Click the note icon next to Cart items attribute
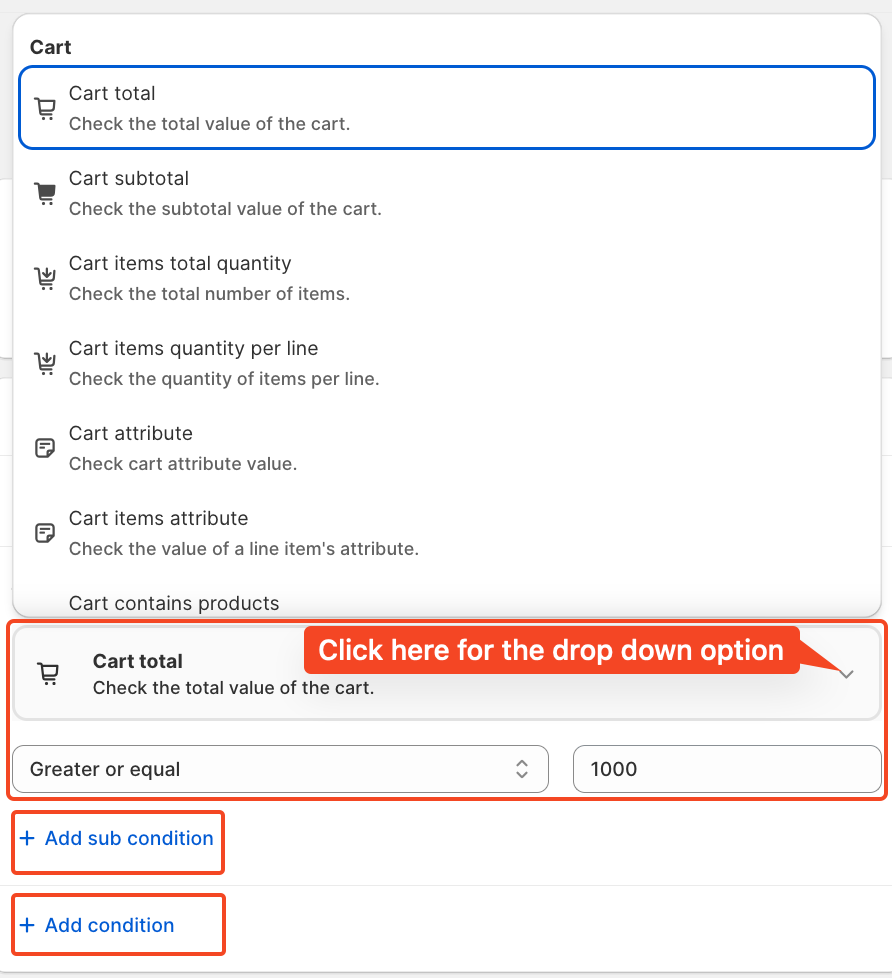 point(45,533)
